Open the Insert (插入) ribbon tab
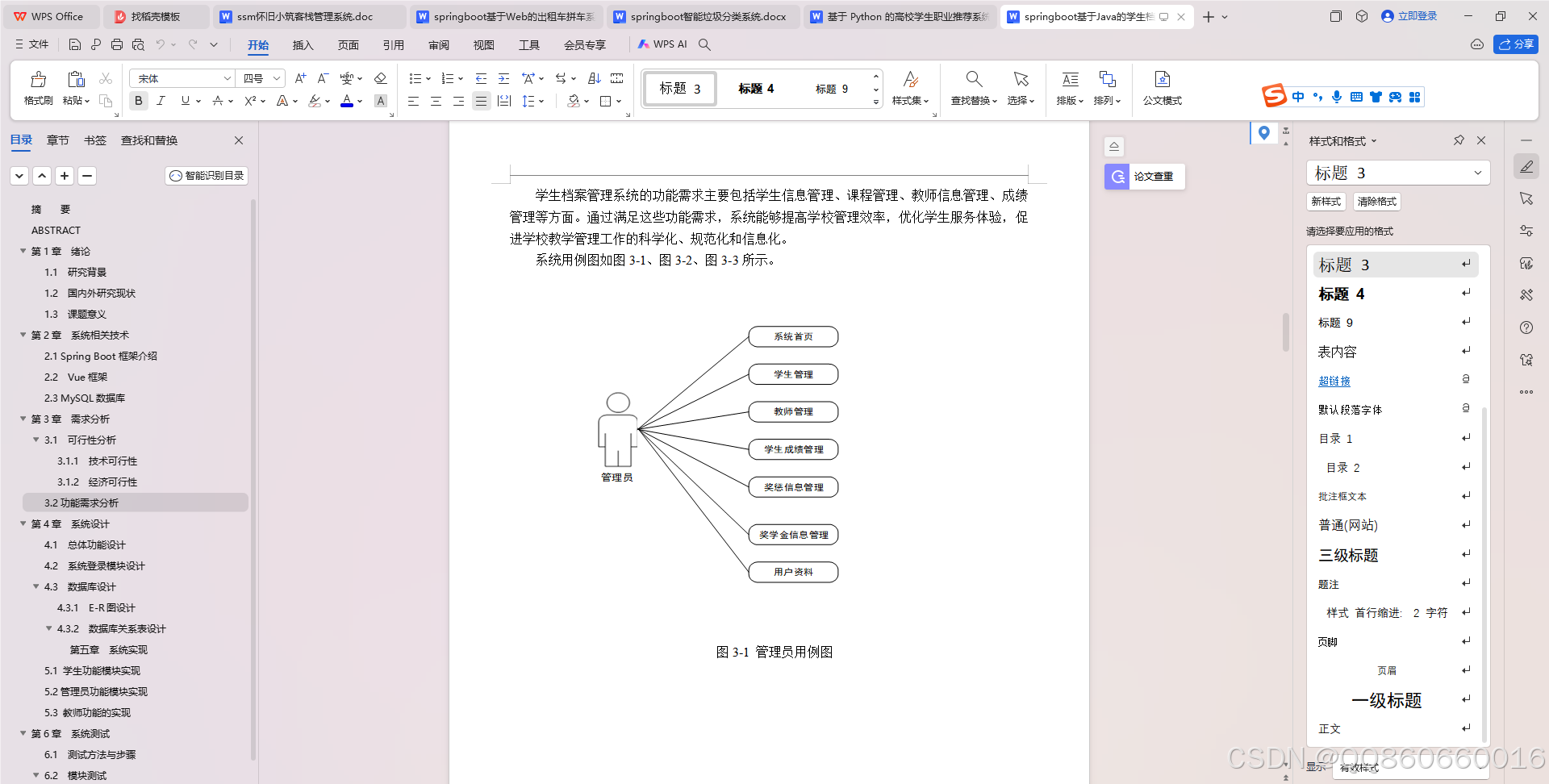The height and width of the screenshot is (784, 1549). click(x=303, y=45)
